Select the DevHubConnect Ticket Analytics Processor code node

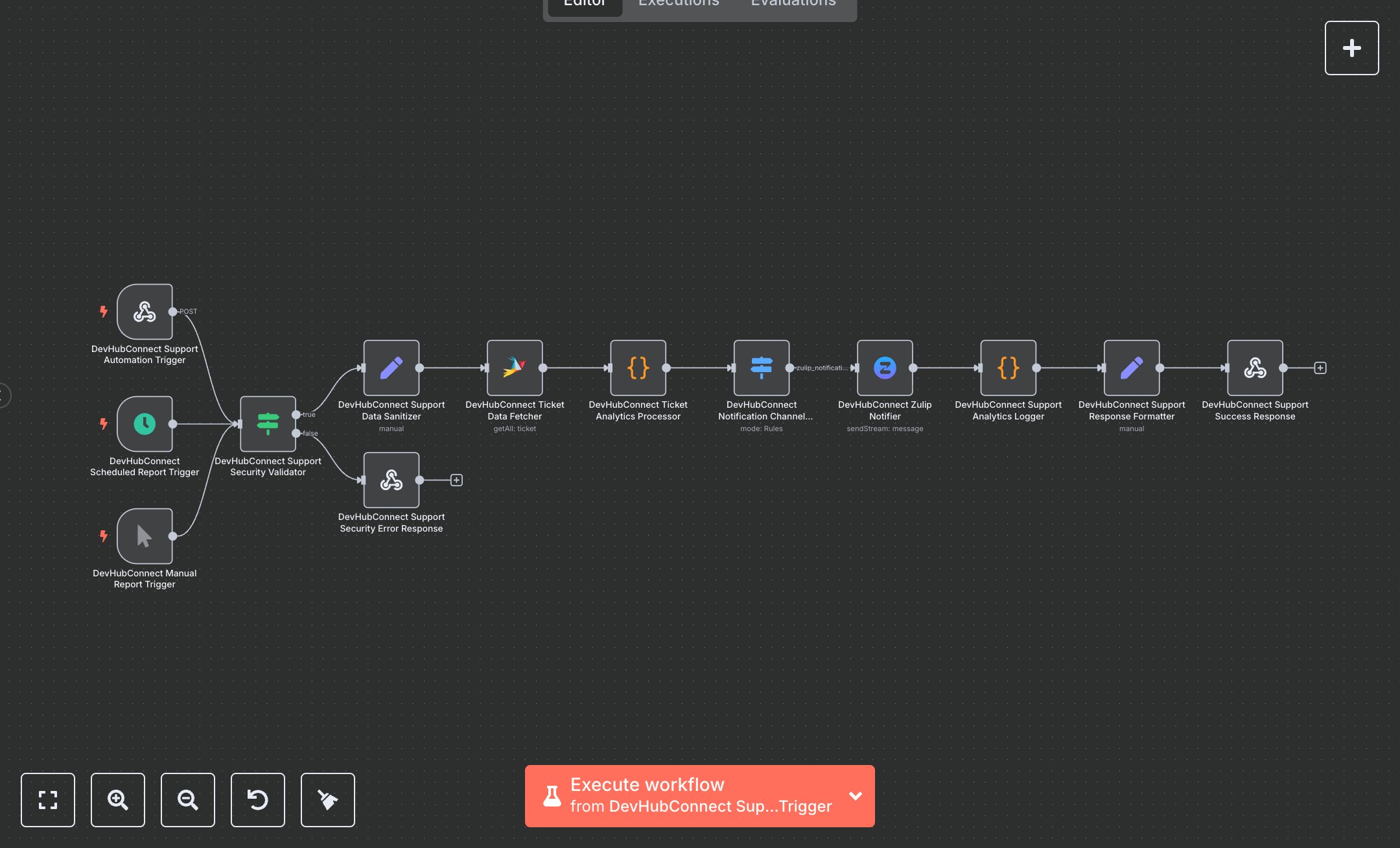638,368
